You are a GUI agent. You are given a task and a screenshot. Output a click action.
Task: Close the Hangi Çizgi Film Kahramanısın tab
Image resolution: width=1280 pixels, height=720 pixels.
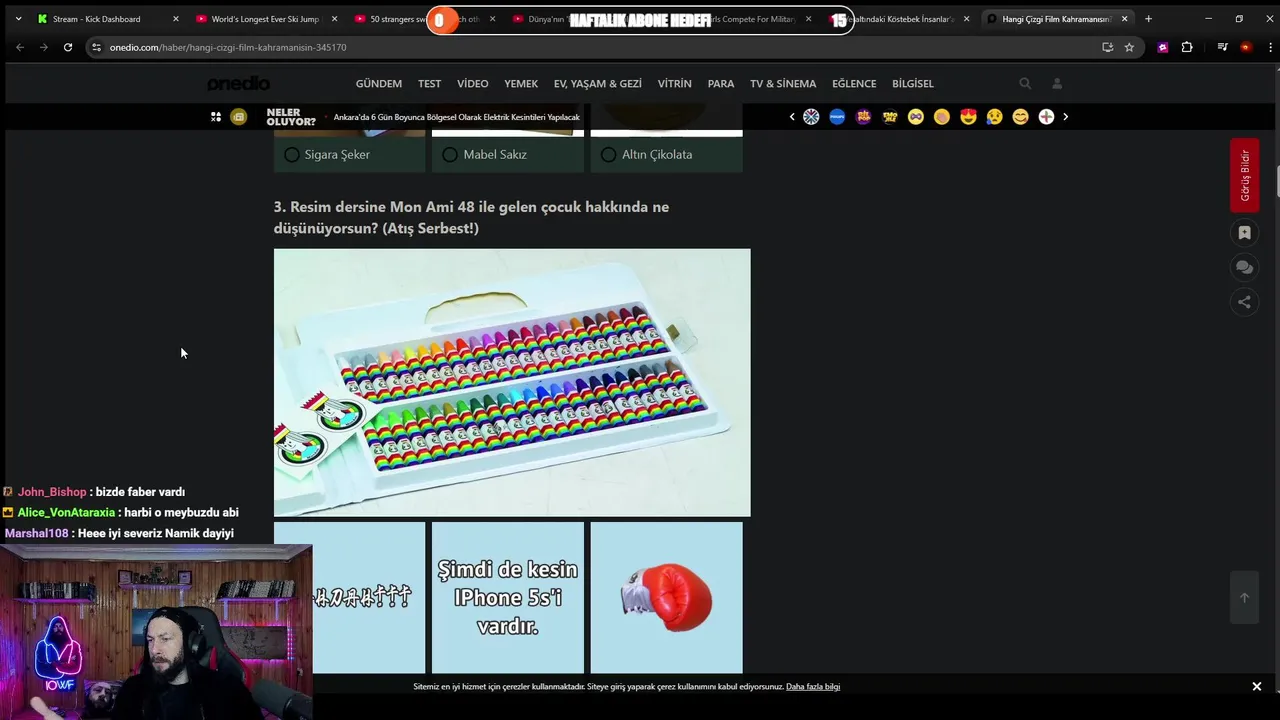[1124, 19]
